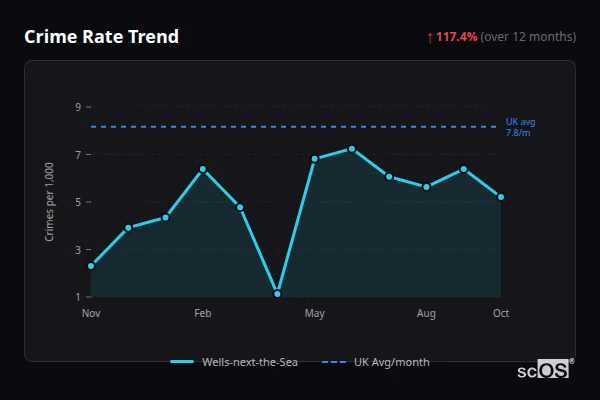Click the y-axis value 5
600x400 pixels.
coord(78,202)
